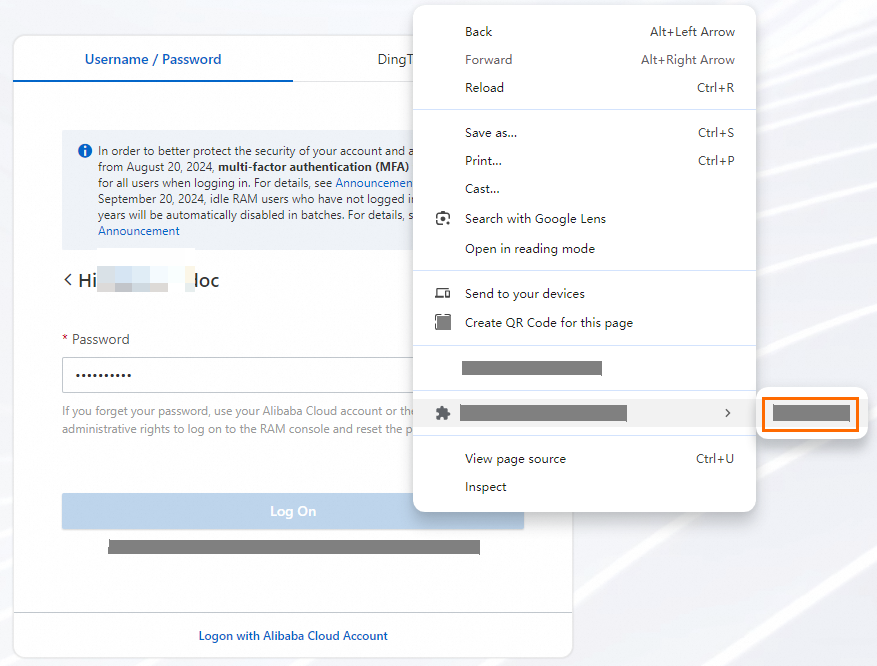Choose Print... from the context menu
Screen dimensions: 877x666
coord(584,161)
